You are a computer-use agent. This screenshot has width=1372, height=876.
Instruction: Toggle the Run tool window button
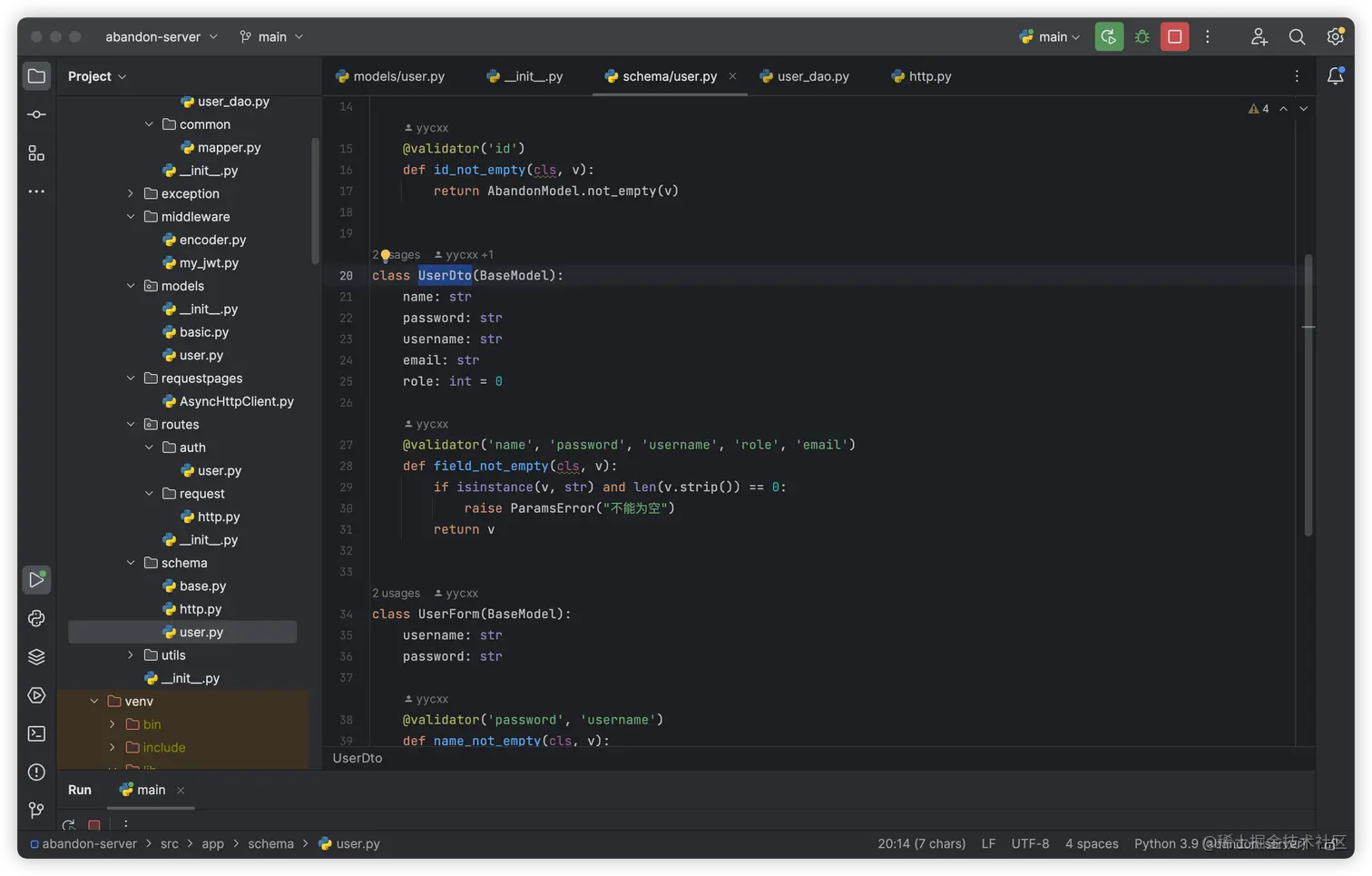coord(36,579)
